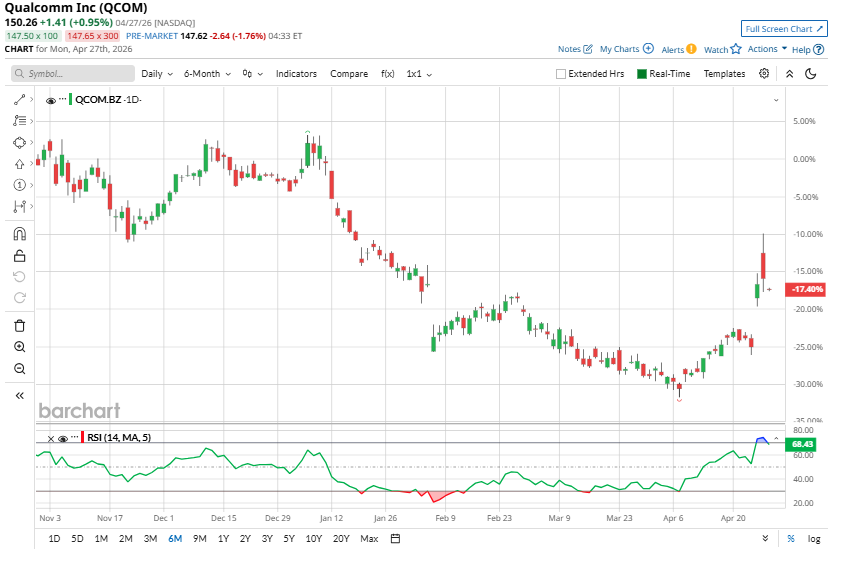Click the Symbol search field
This screenshot has height=562, width=845.
tap(73, 73)
